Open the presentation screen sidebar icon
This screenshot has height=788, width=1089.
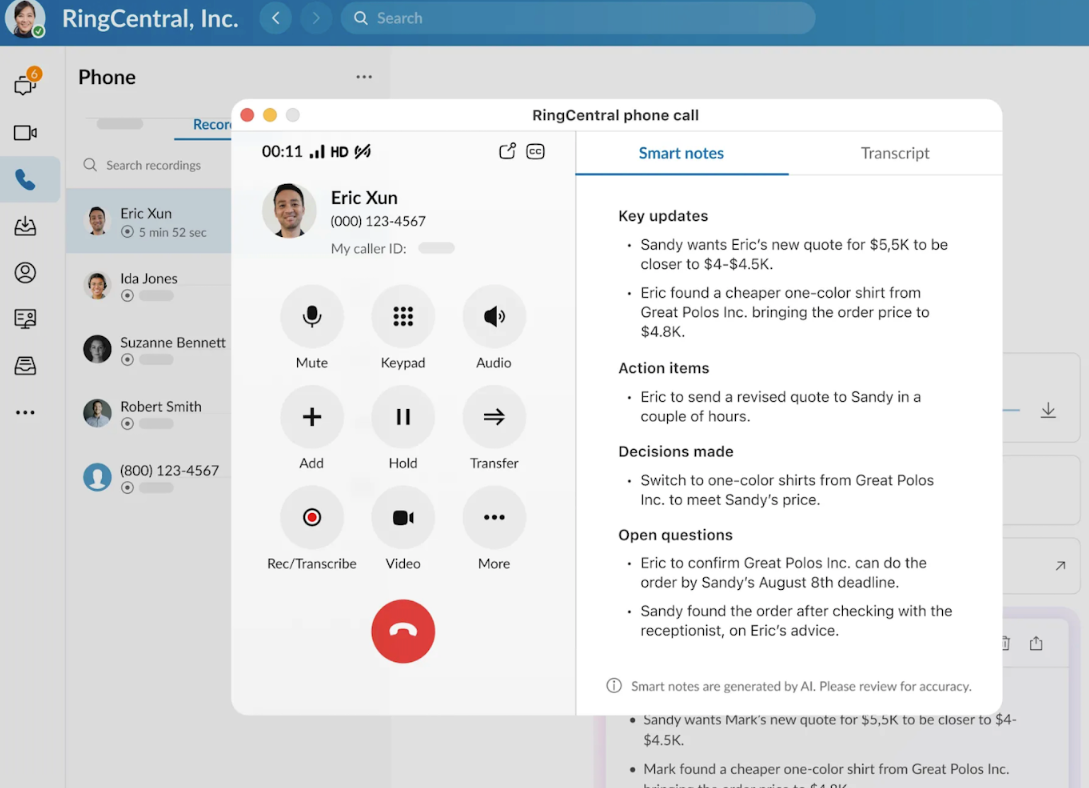[x=26, y=319]
